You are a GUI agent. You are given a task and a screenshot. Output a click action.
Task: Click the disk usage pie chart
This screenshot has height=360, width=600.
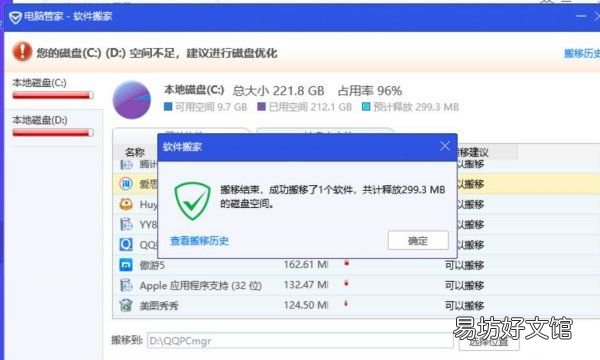point(132,99)
